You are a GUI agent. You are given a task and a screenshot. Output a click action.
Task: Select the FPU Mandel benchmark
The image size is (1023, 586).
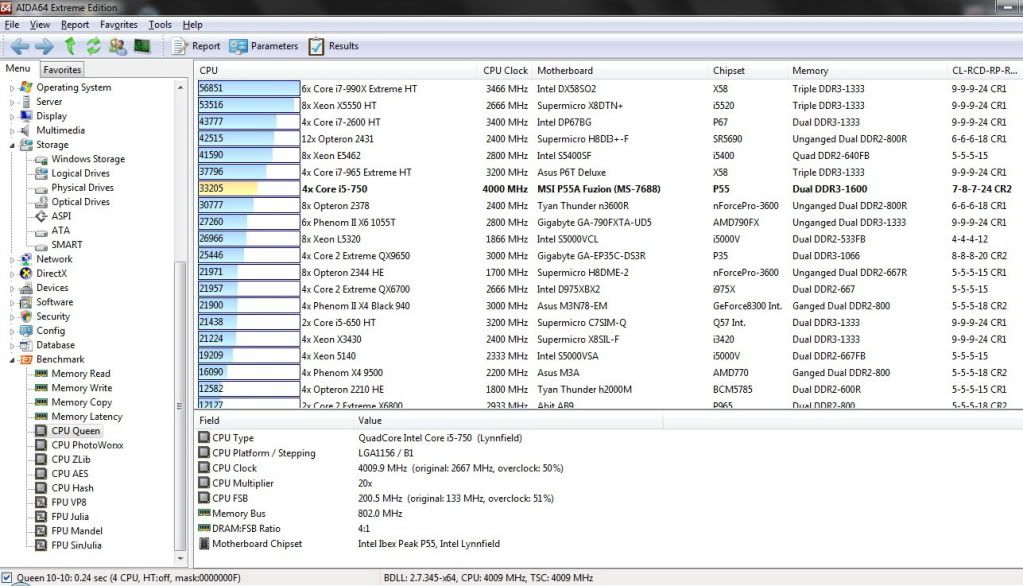[77, 531]
